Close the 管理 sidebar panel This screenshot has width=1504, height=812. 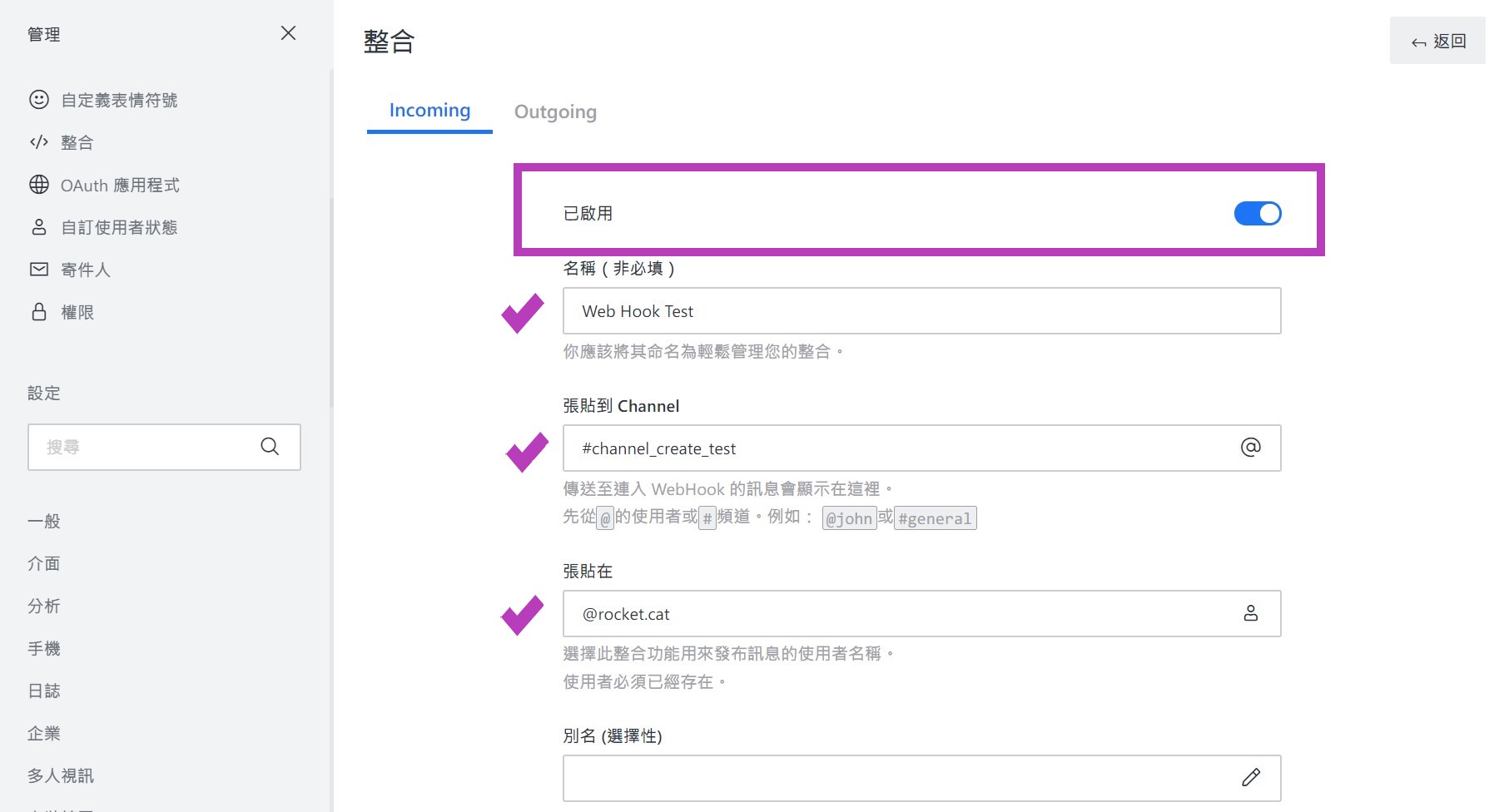click(288, 33)
